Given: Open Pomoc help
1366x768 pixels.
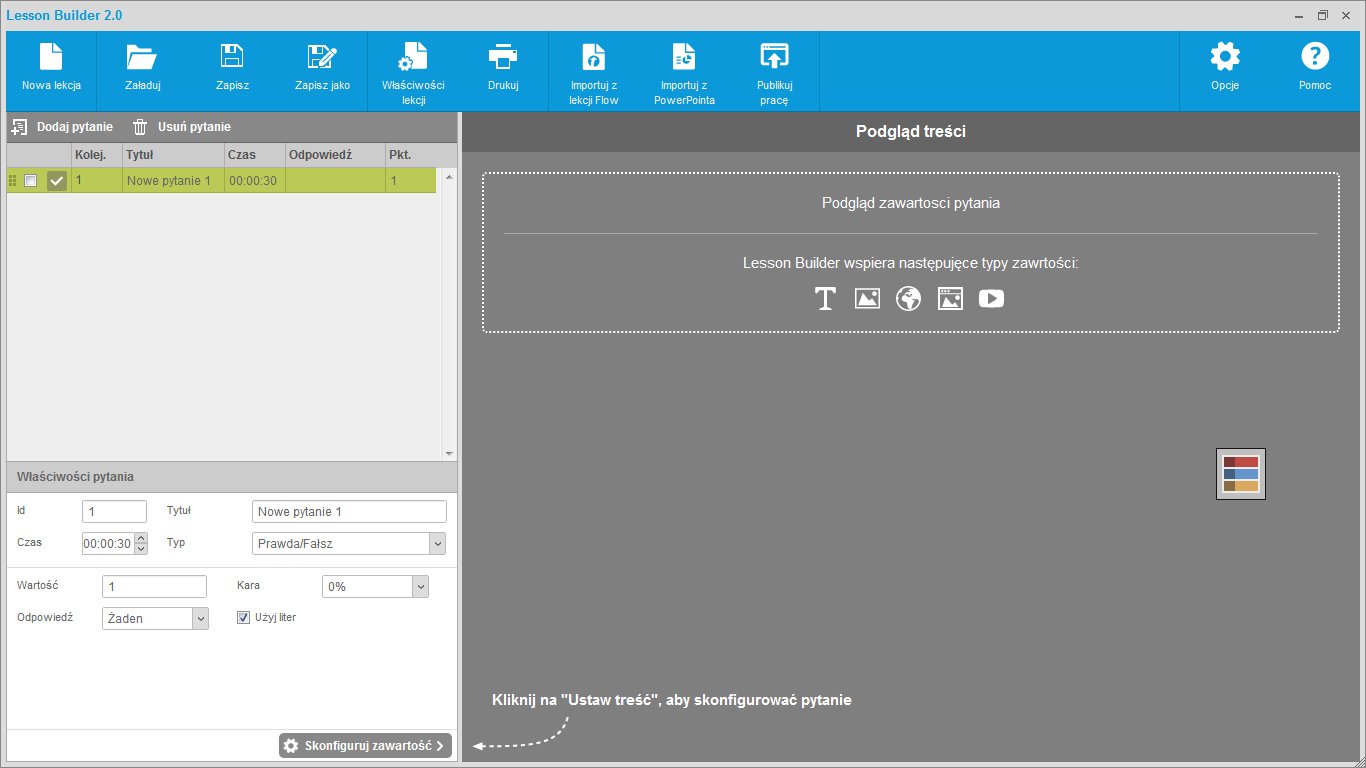Looking at the screenshot, I should pos(1315,69).
